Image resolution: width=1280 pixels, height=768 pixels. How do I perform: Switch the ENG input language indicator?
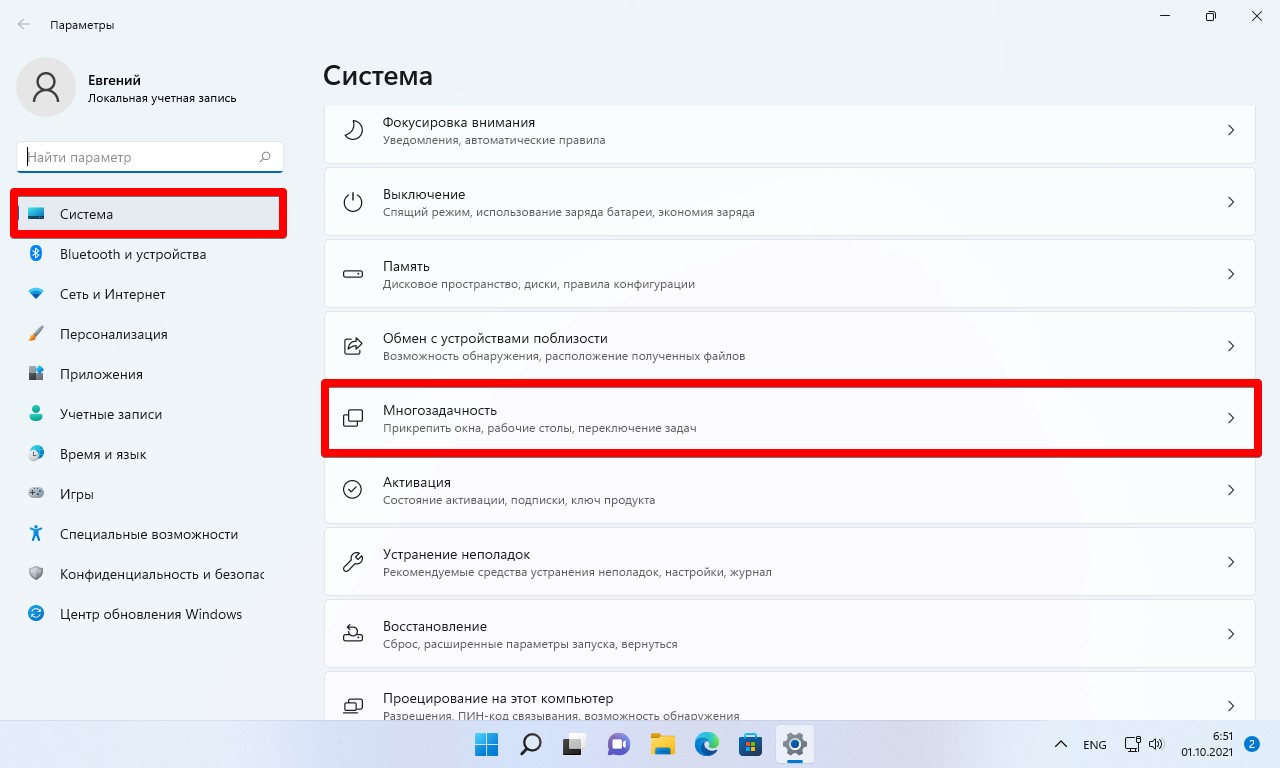point(1094,745)
